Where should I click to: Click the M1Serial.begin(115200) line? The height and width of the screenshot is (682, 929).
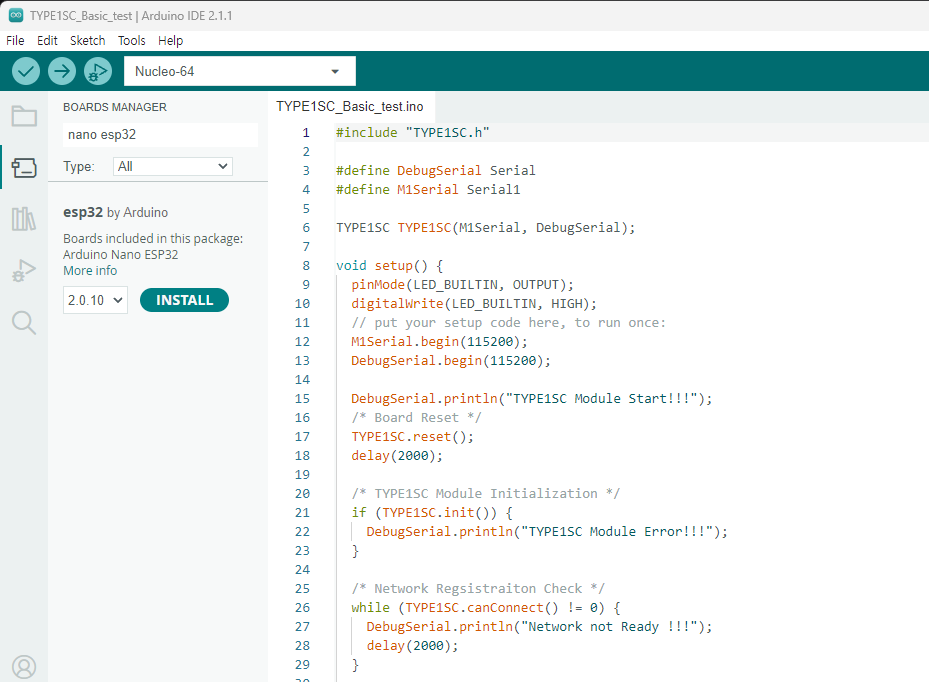[x=439, y=342]
